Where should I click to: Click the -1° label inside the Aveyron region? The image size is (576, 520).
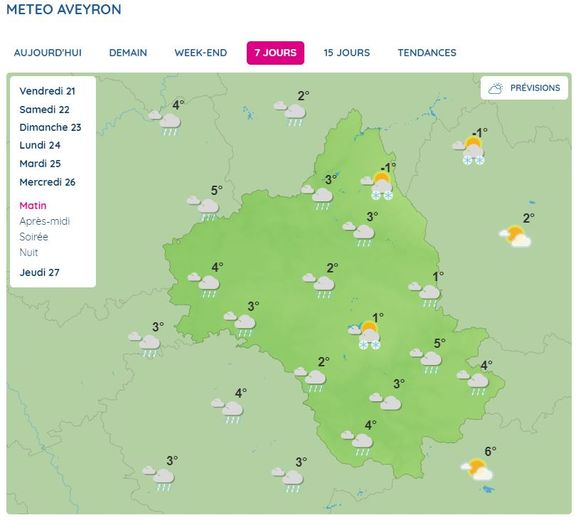(389, 167)
